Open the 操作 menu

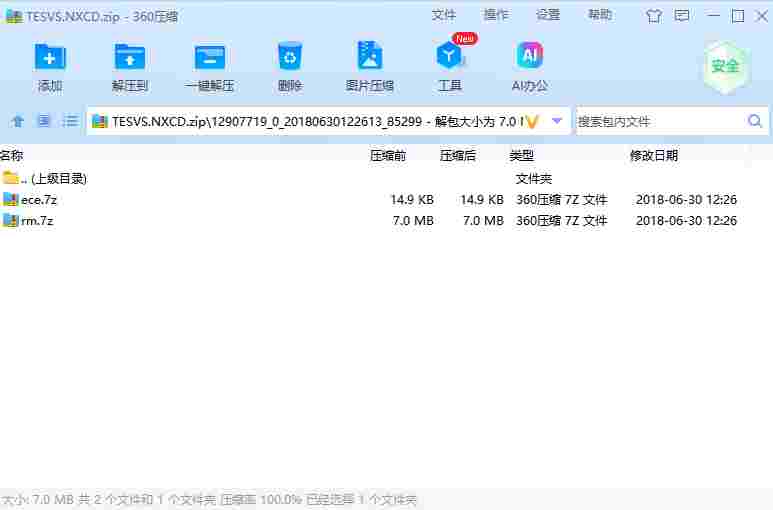496,15
